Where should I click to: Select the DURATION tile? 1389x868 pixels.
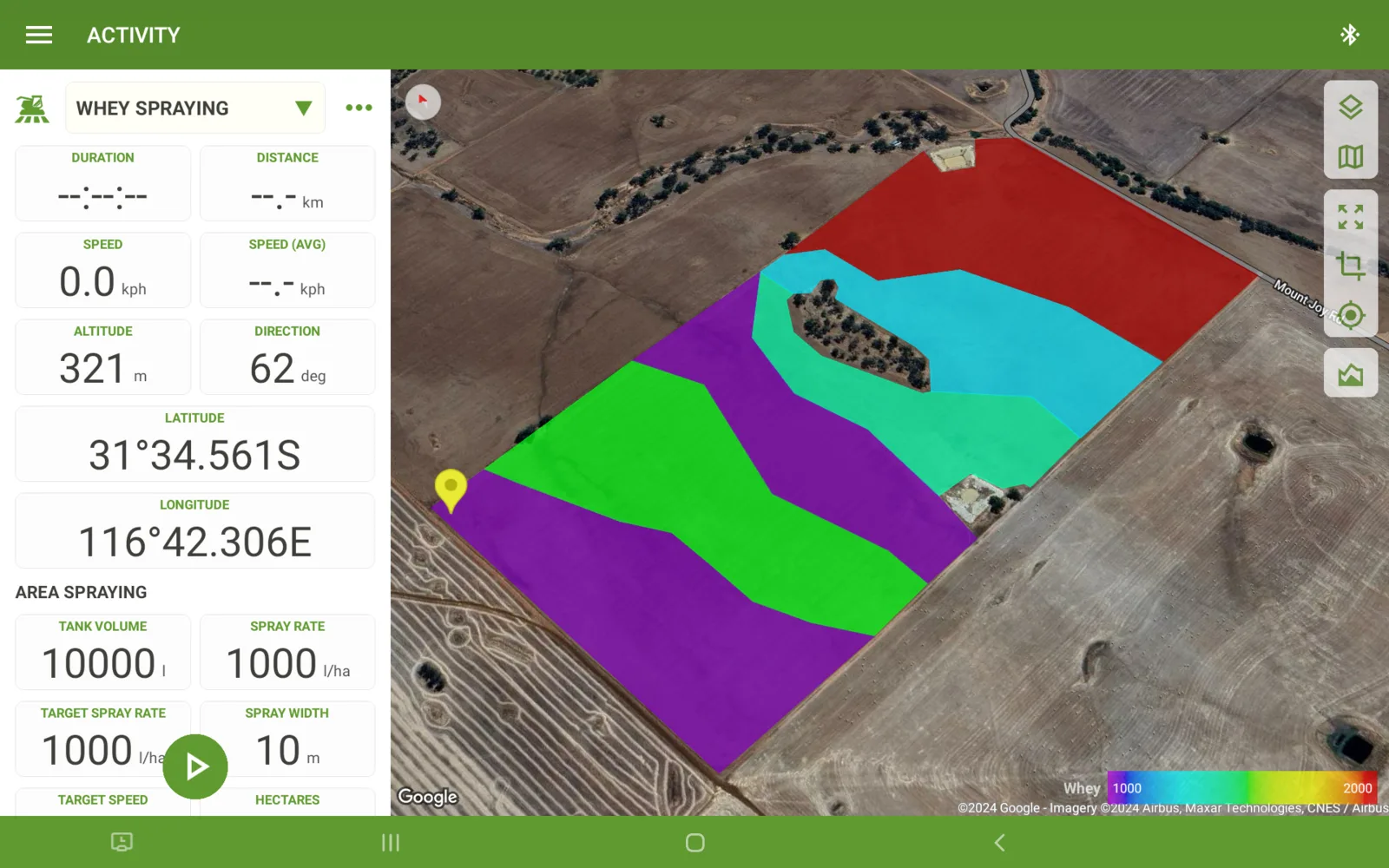click(x=102, y=183)
